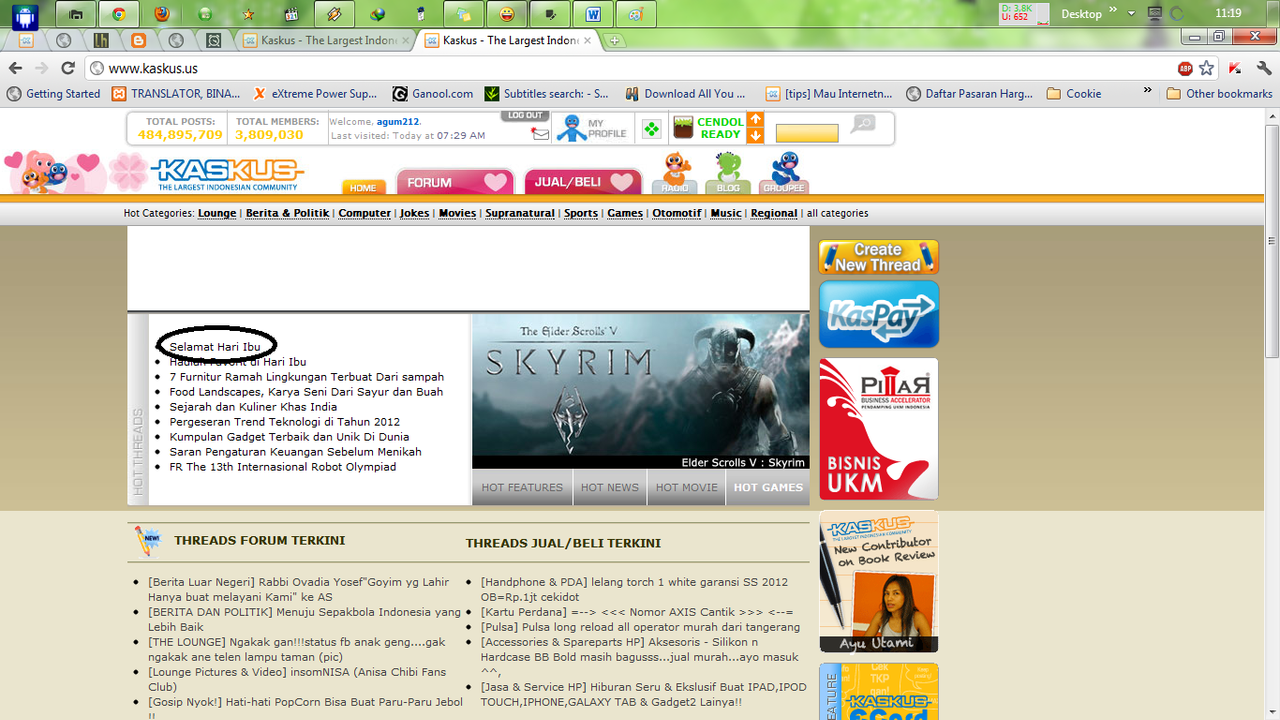
Task: Open the Otomotif category link
Action: click(677, 213)
